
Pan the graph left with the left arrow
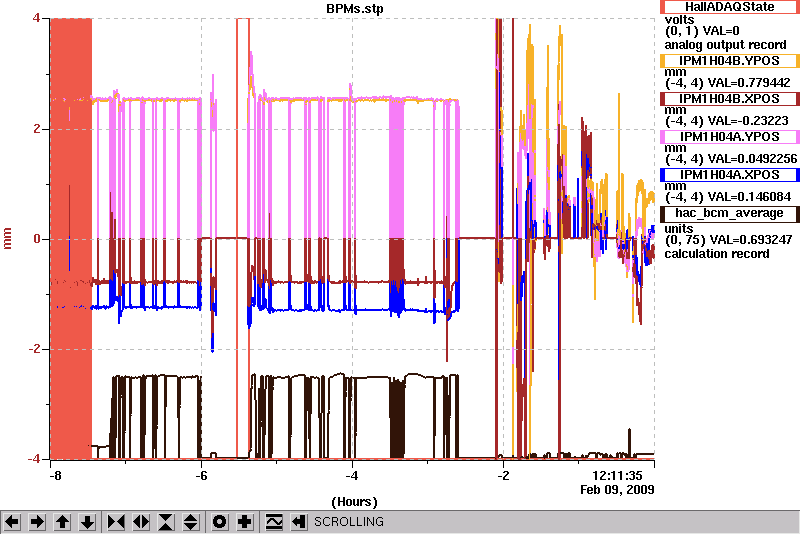click(12, 522)
